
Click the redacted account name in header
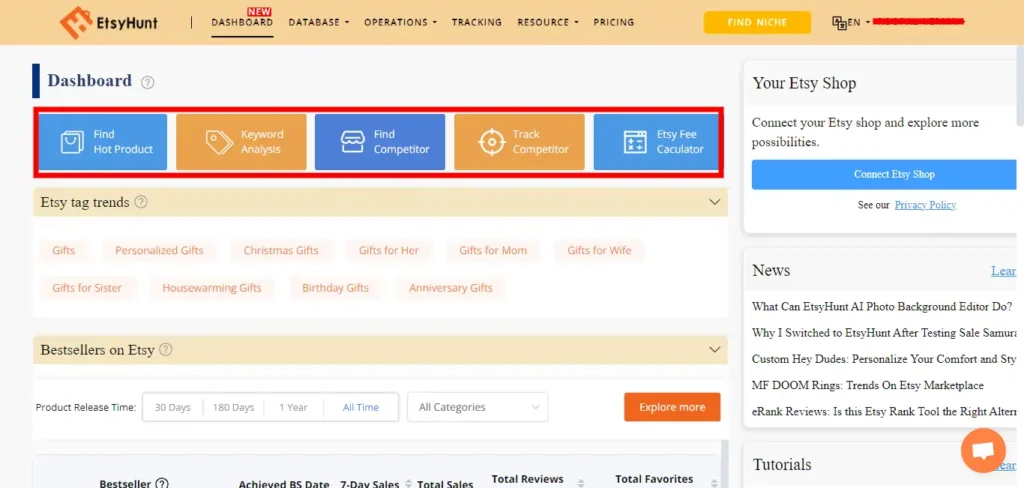[x=918, y=22]
